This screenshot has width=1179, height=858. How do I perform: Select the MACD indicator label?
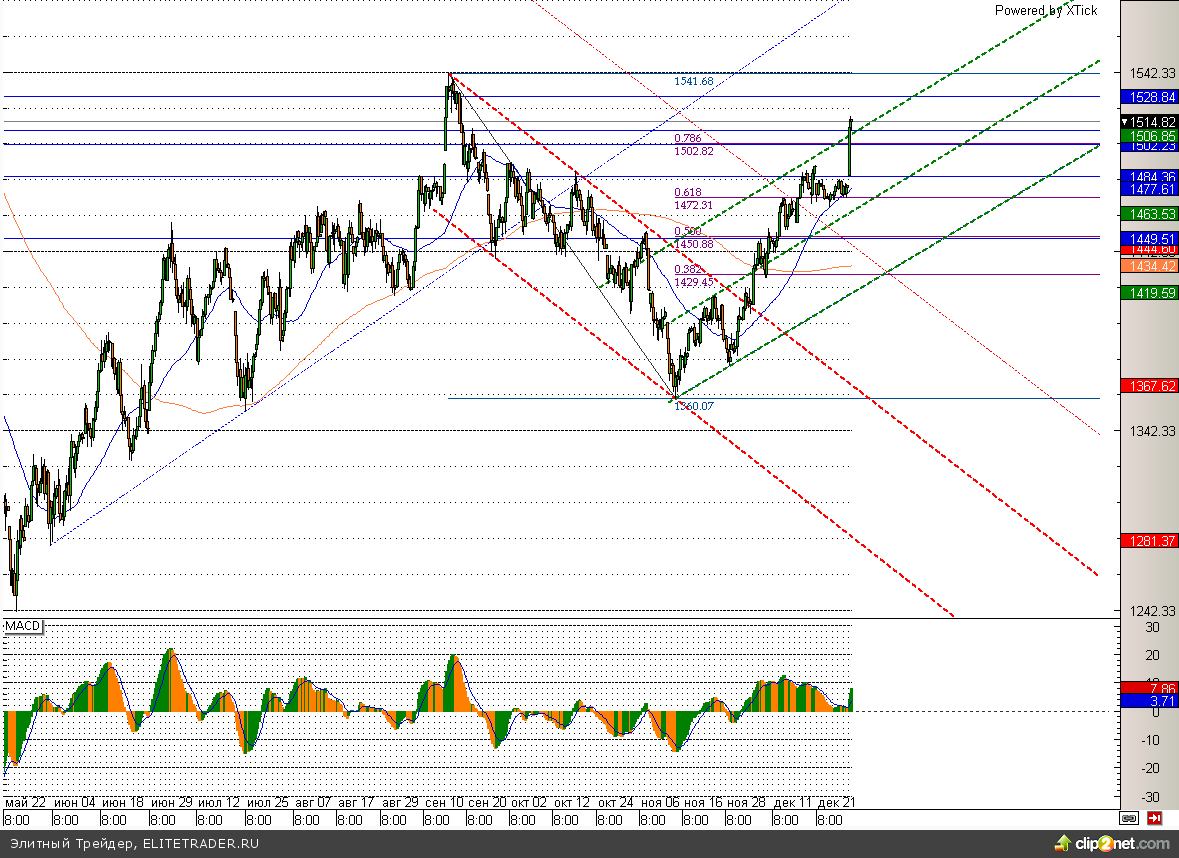pyautogui.click(x=22, y=626)
